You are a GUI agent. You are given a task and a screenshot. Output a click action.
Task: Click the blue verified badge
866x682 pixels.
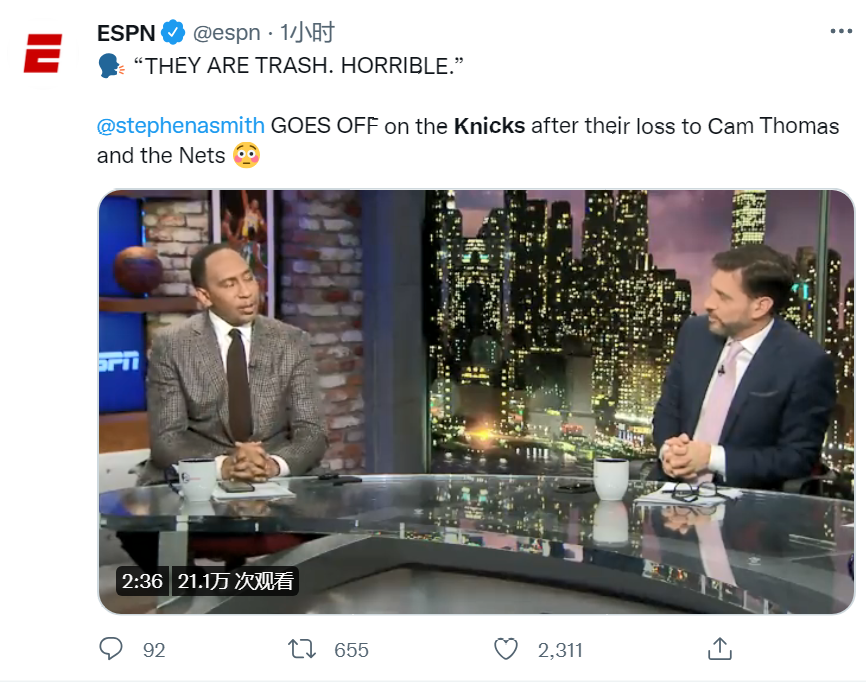(x=173, y=33)
